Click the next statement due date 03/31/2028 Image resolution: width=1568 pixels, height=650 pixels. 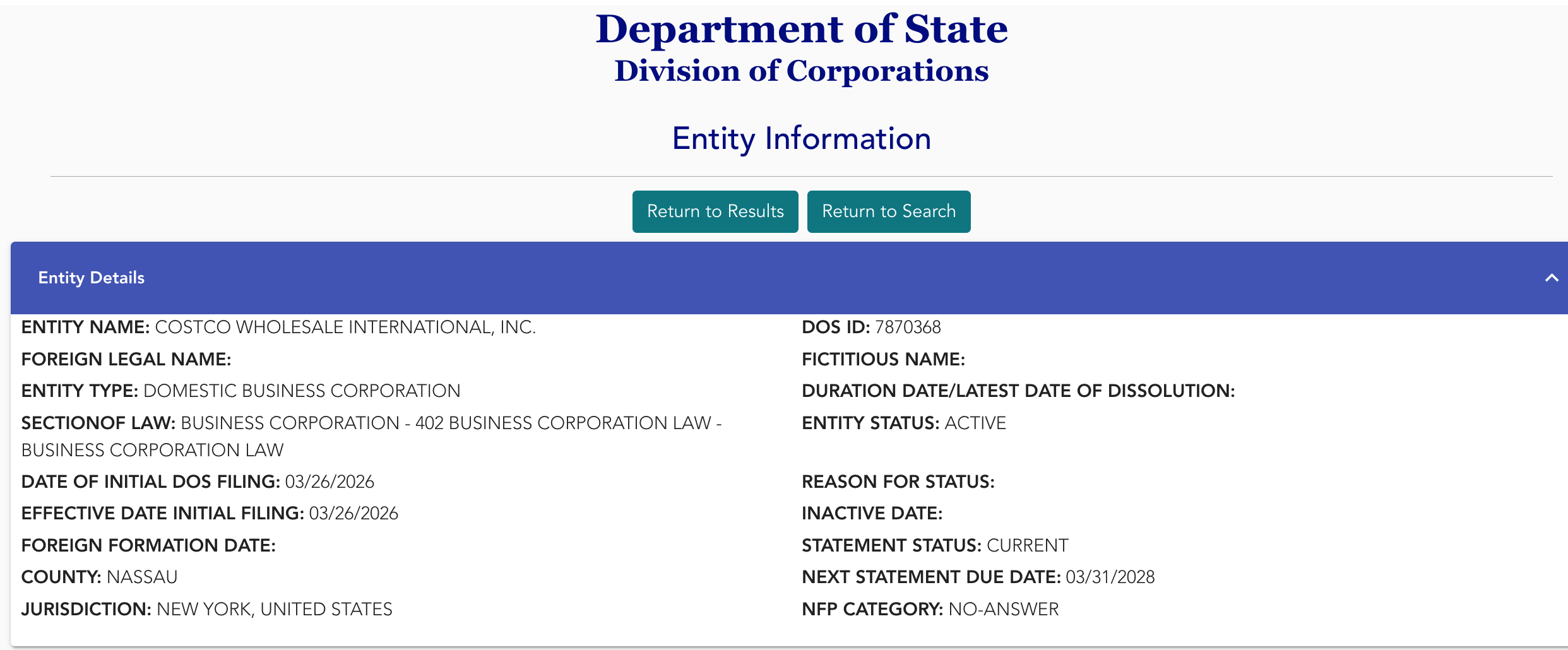pyautogui.click(x=1110, y=577)
